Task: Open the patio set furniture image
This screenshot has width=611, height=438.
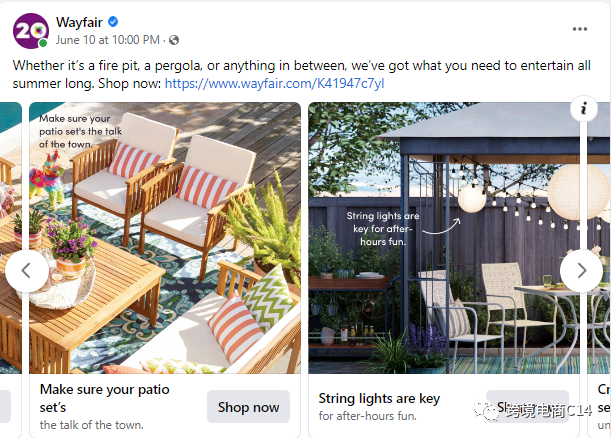Action: tap(165, 238)
